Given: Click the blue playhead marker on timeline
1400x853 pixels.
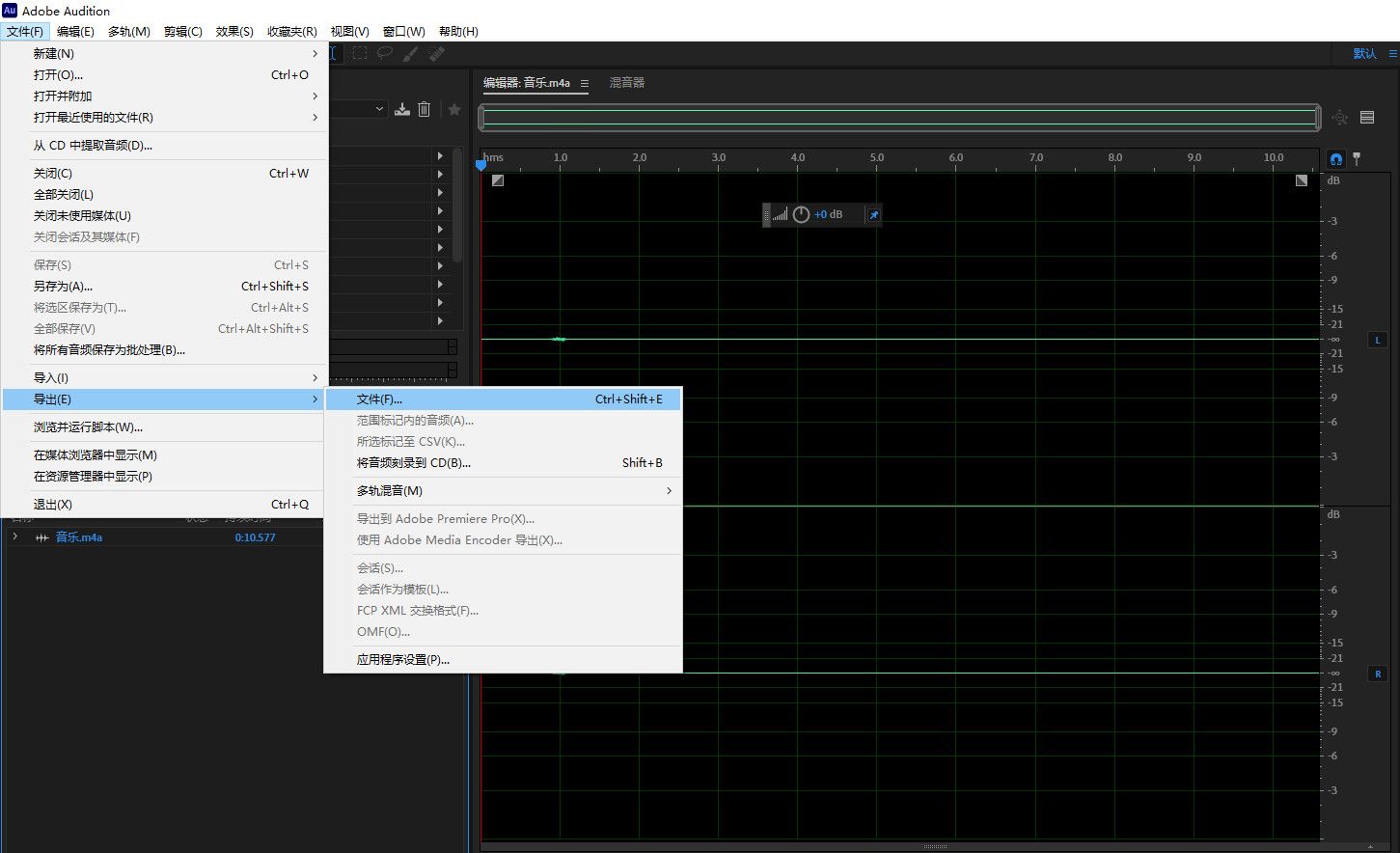Looking at the screenshot, I should [x=480, y=165].
